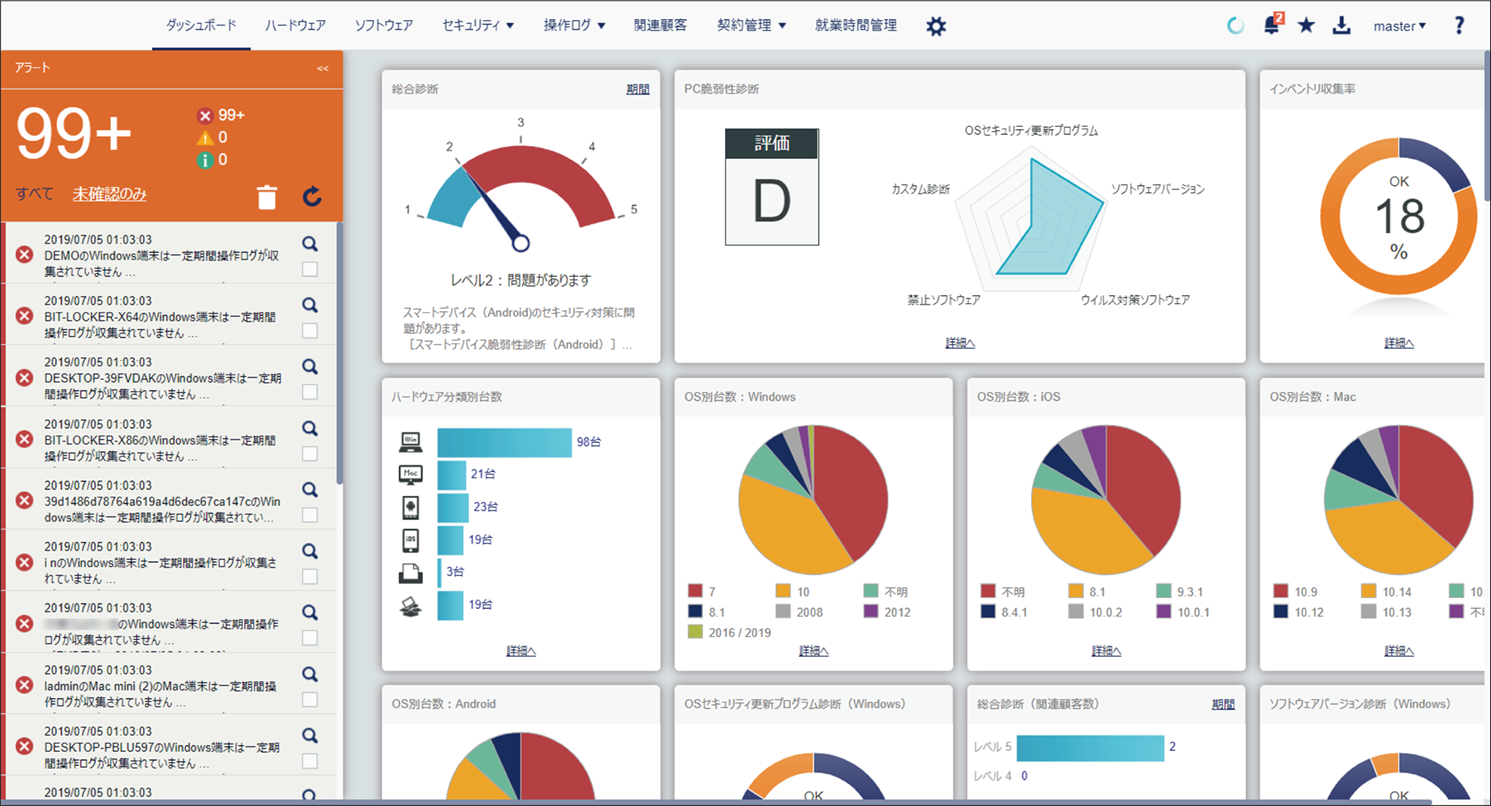Viewport: 1491px width, 806px height.
Task: Open the ソフトウェア tab
Action: click(x=384, y=26)
